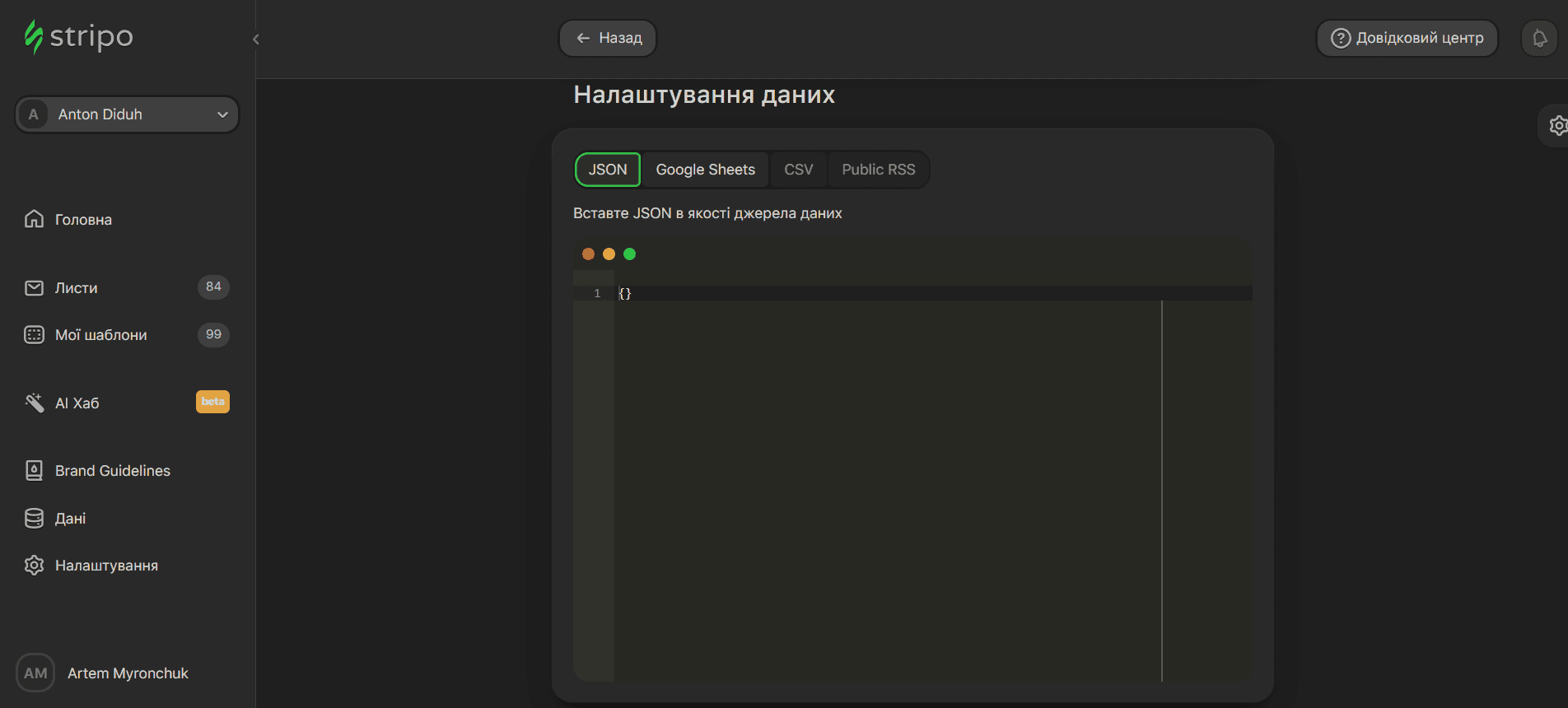This screenshot has width=1568, height=708.
Task: Open AI Хаб beta section
Action: (77, 403)
